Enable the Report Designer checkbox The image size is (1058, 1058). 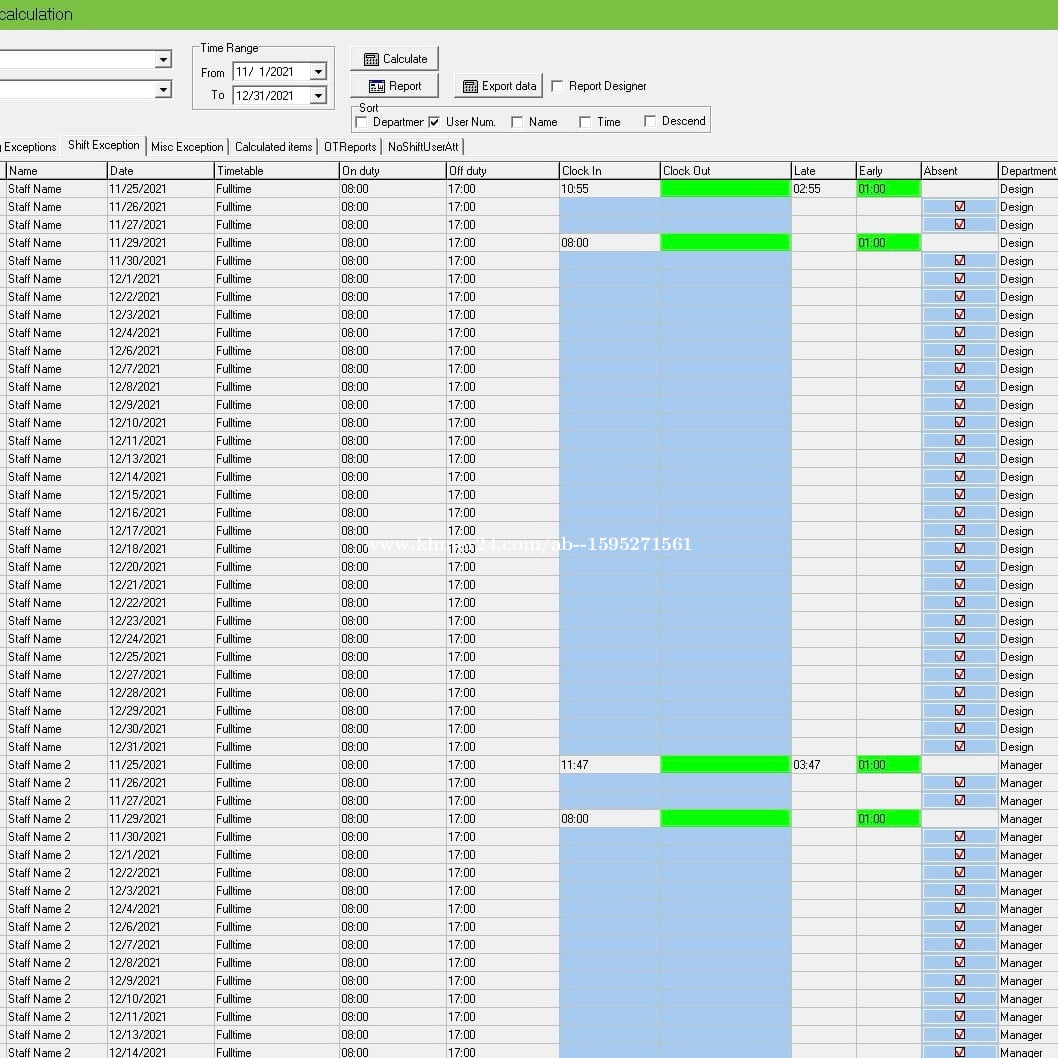(557, 86)
